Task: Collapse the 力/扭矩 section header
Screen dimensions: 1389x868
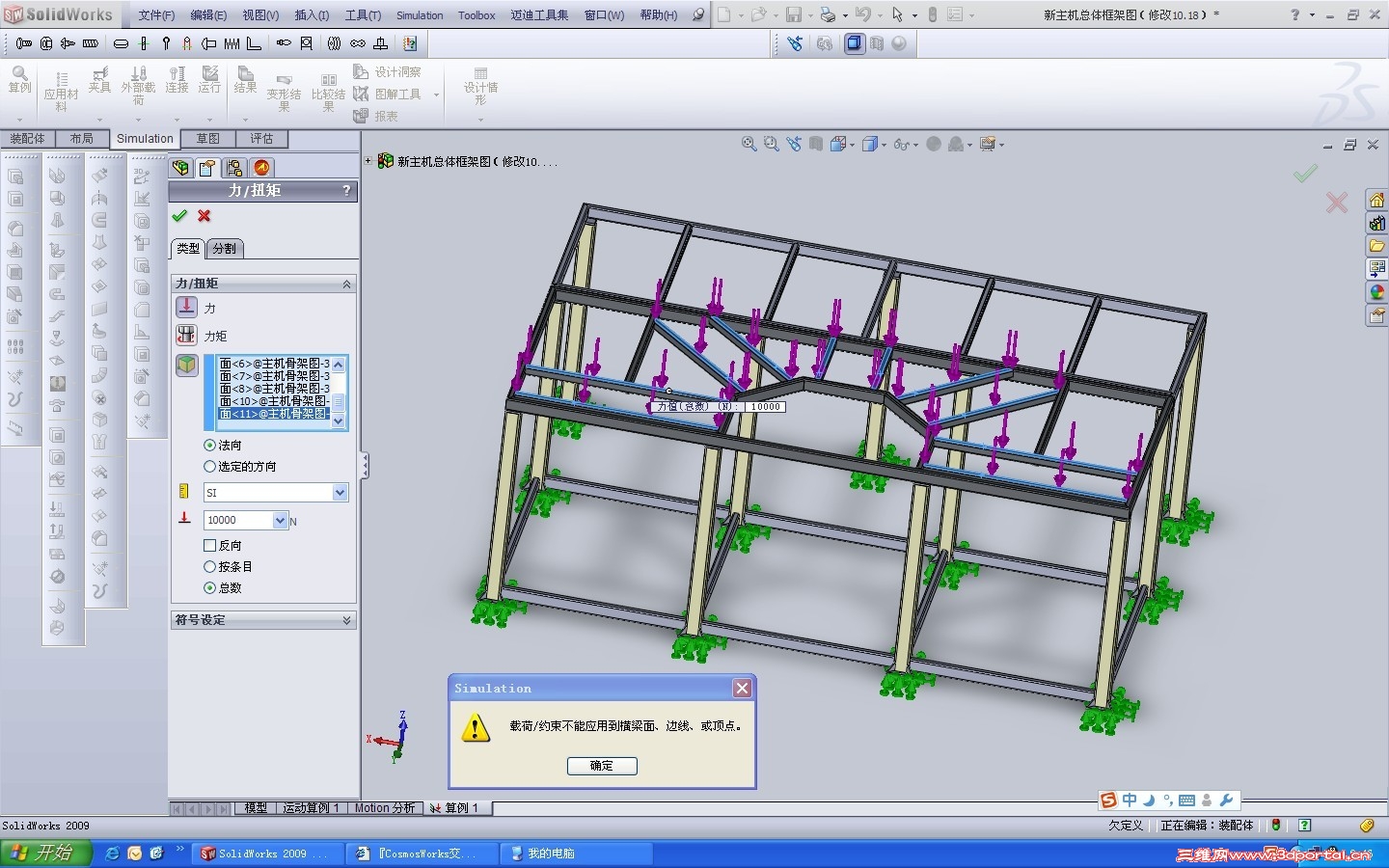Action: [x=346, y=284]
